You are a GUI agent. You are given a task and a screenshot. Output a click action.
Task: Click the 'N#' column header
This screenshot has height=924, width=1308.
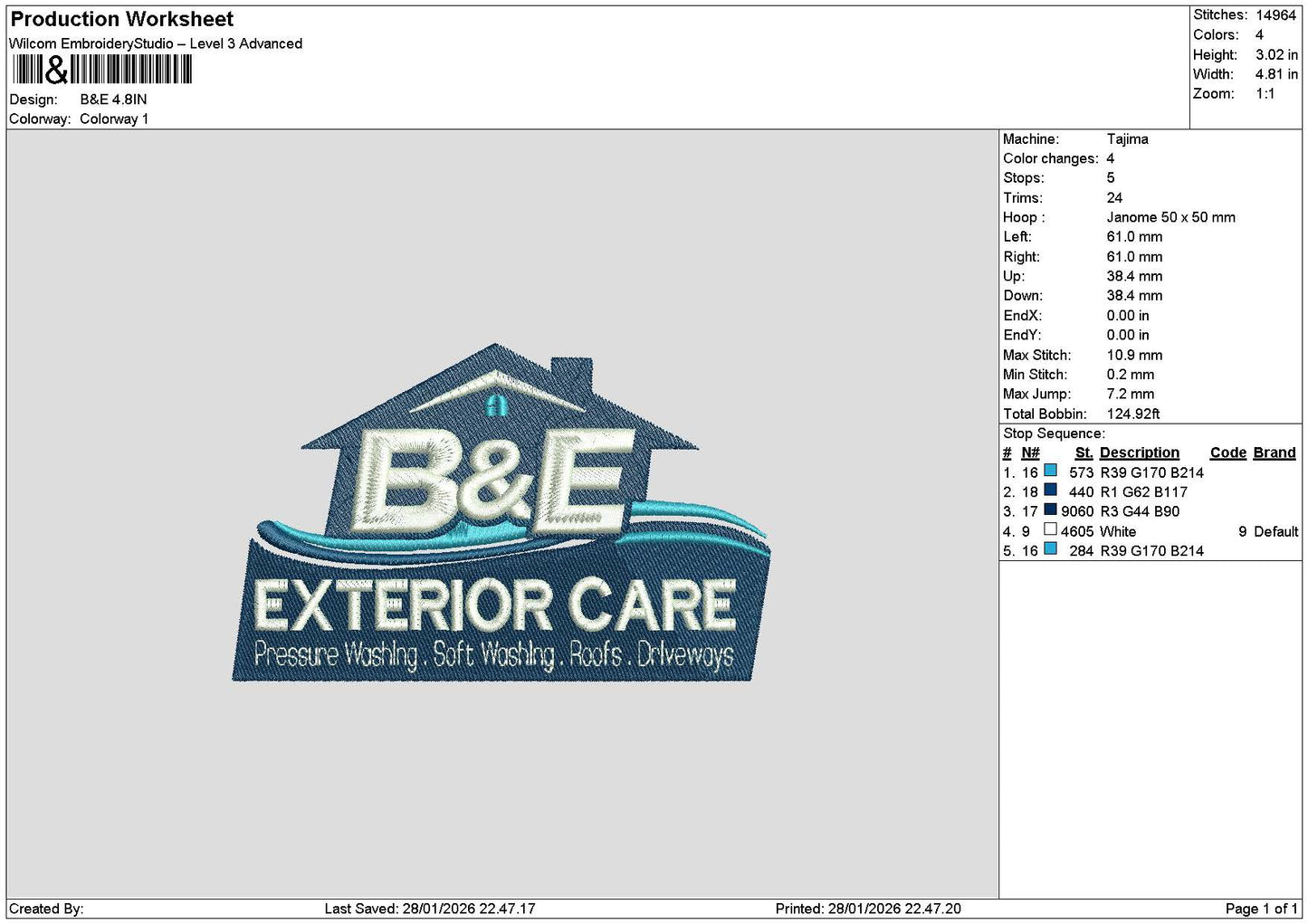tap(1030, 452)
